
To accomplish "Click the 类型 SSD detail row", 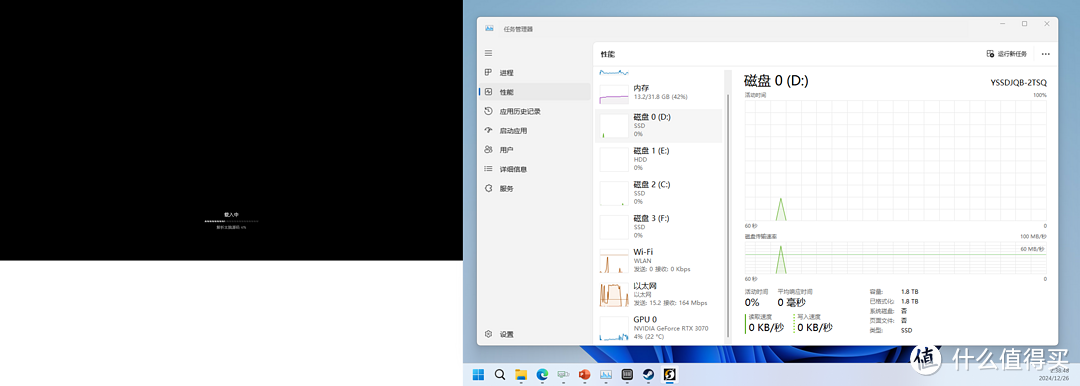I will coord(891,330).
